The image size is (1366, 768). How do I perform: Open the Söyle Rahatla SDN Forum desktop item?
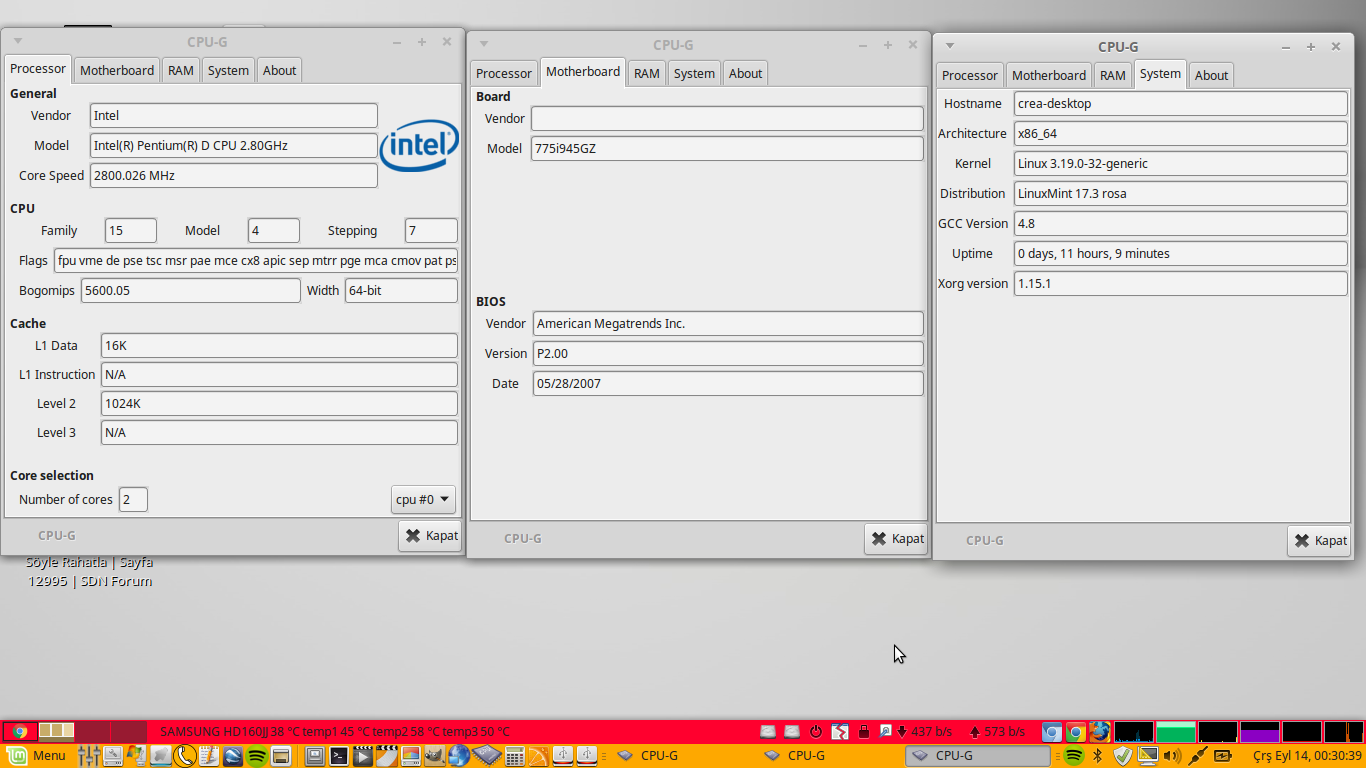(x=90, y=571)
